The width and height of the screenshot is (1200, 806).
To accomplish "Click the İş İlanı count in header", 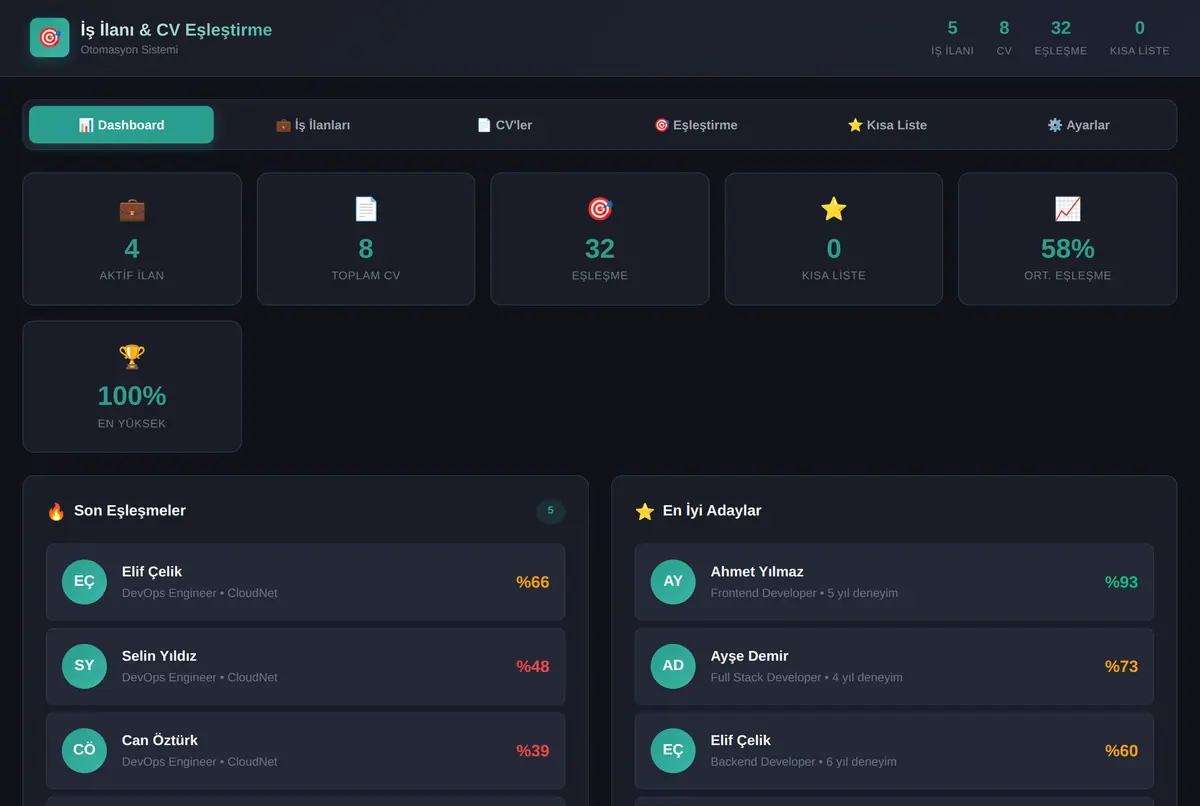I will (x=952, y=28).
